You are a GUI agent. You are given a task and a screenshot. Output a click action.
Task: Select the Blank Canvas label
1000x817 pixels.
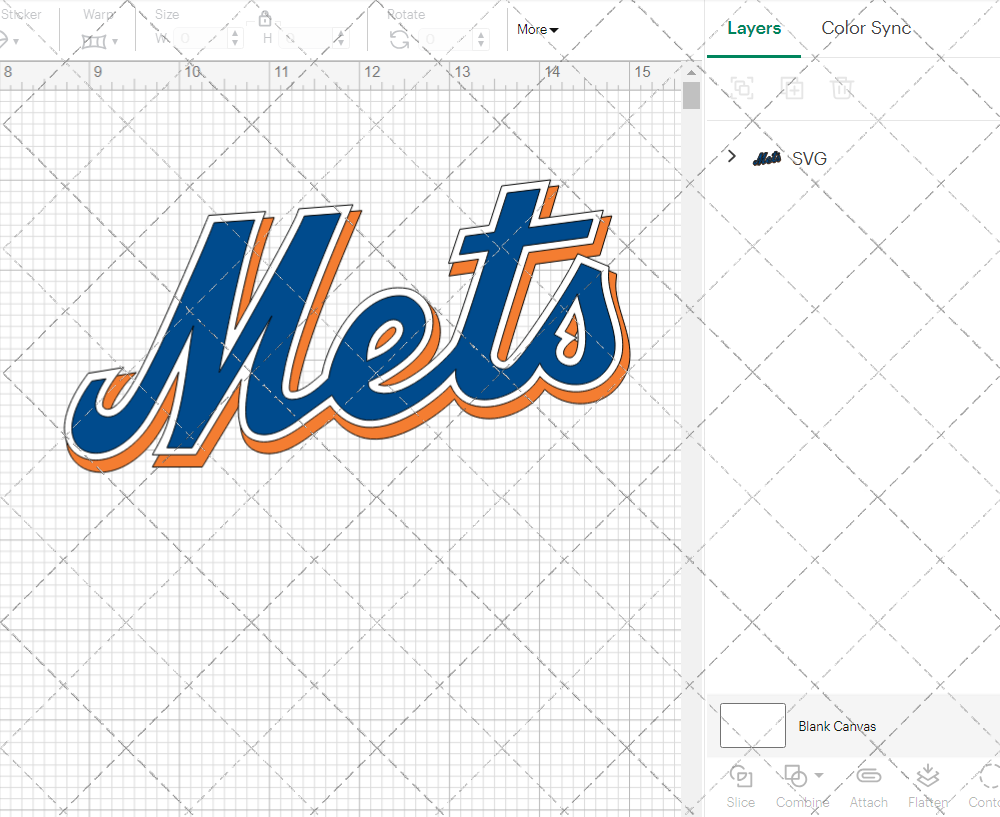pos(837,726)
